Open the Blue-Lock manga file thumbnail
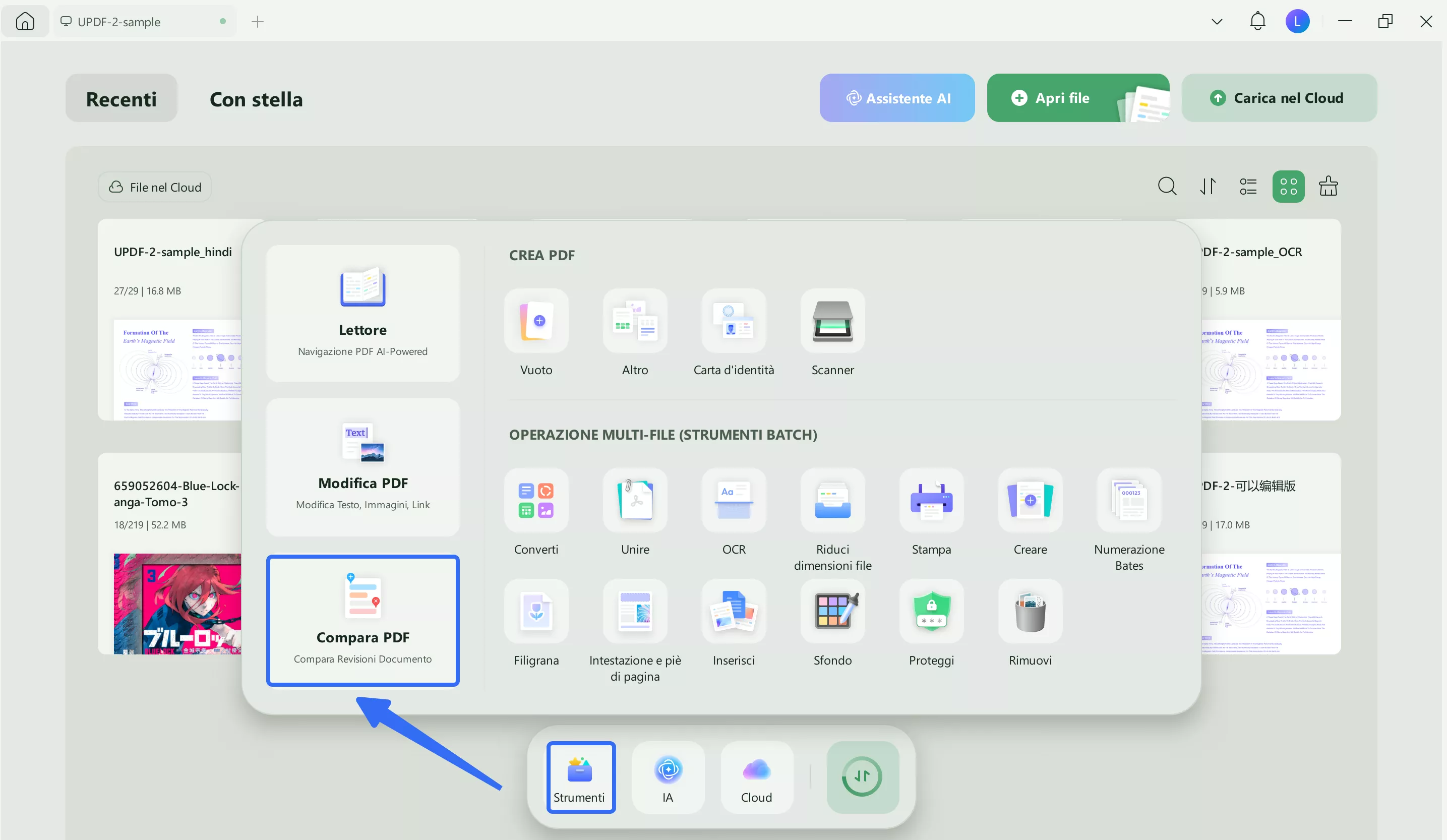 (x=177, y=604)
